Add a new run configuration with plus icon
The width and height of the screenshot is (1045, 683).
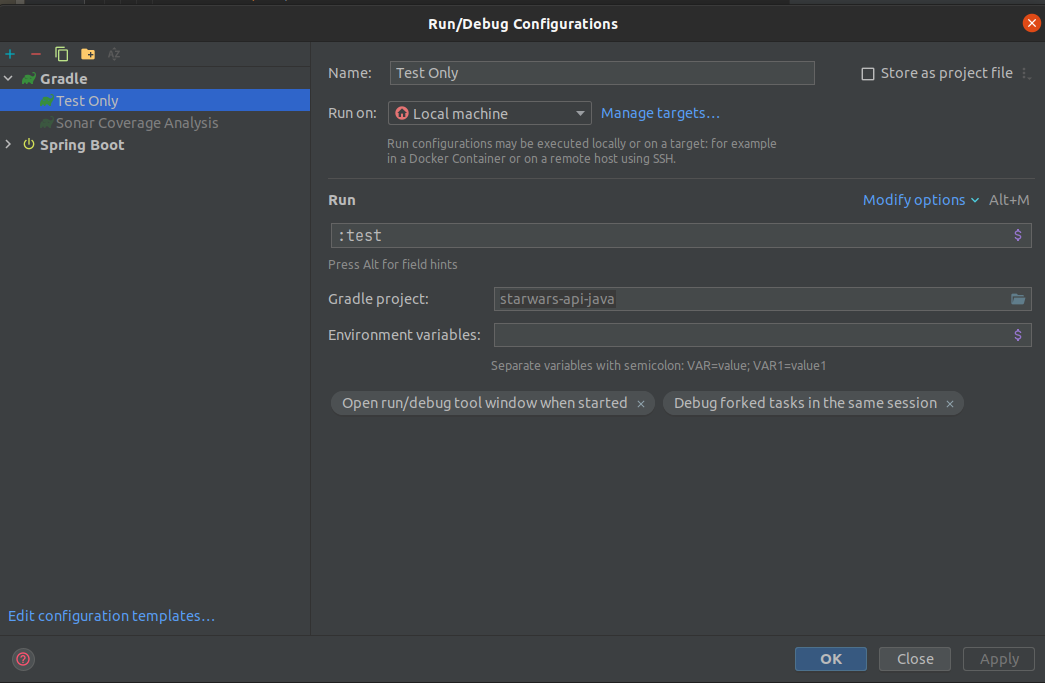[x=10, y=54]
